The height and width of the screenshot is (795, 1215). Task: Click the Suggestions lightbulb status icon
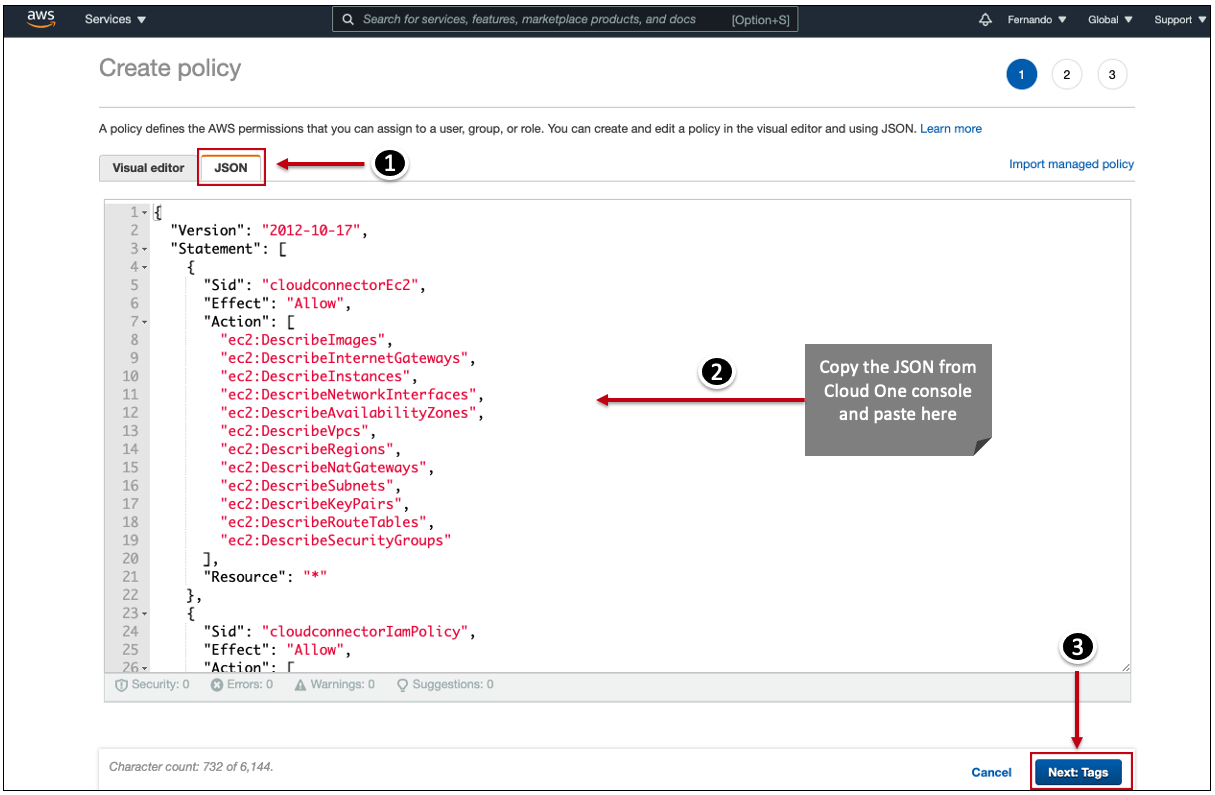pos(403,685)
